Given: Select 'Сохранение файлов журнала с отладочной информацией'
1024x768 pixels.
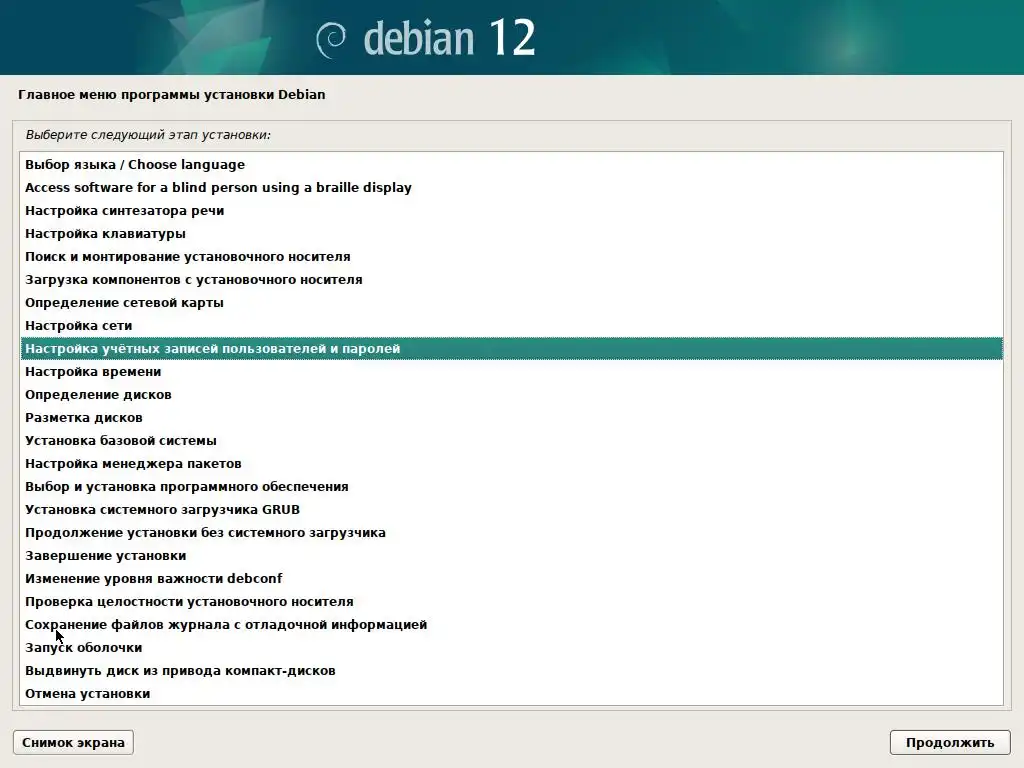Looking at the screenshot, I should (x=511, y=624).
